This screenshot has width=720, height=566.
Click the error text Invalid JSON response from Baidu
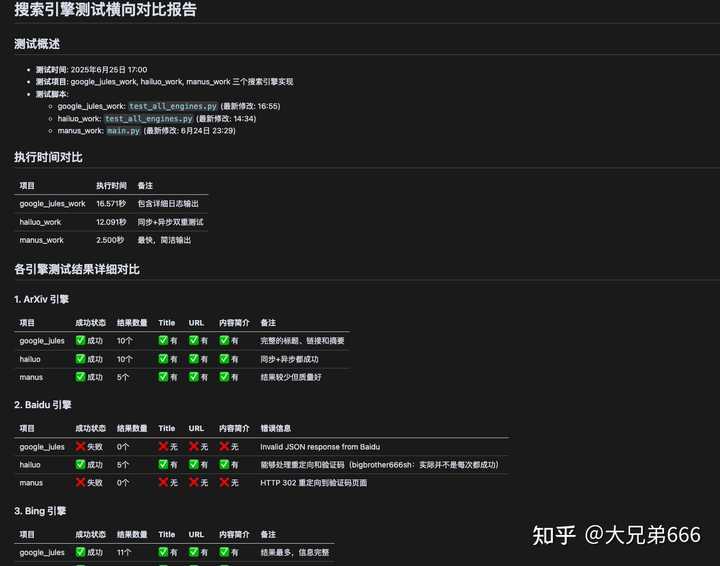(x=320, y=447)
